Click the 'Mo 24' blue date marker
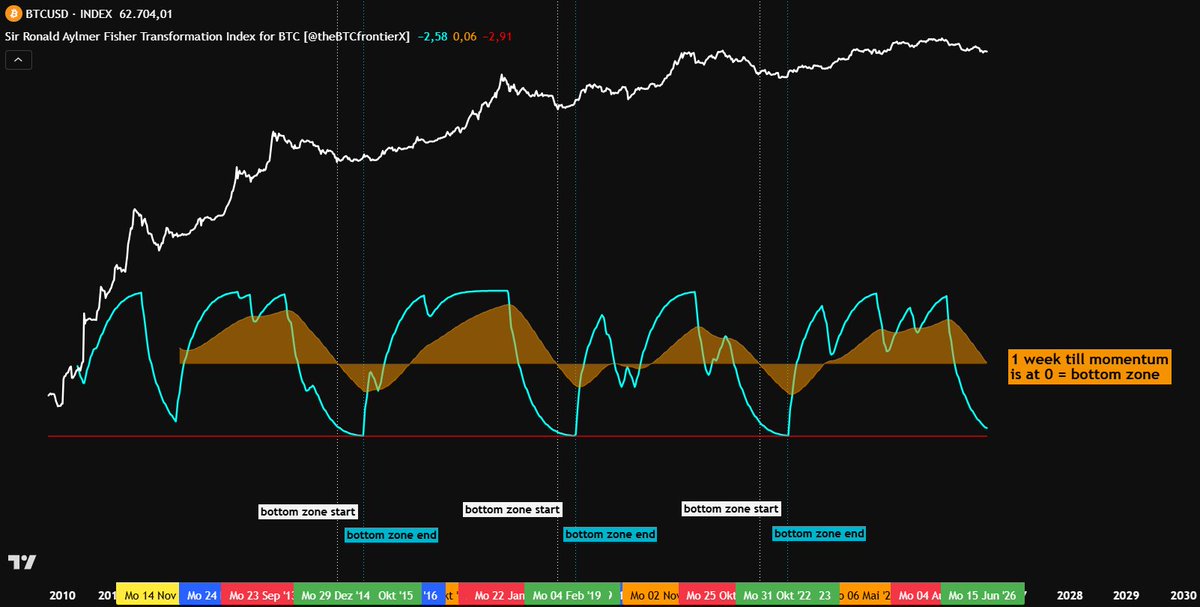 point(199,595)
